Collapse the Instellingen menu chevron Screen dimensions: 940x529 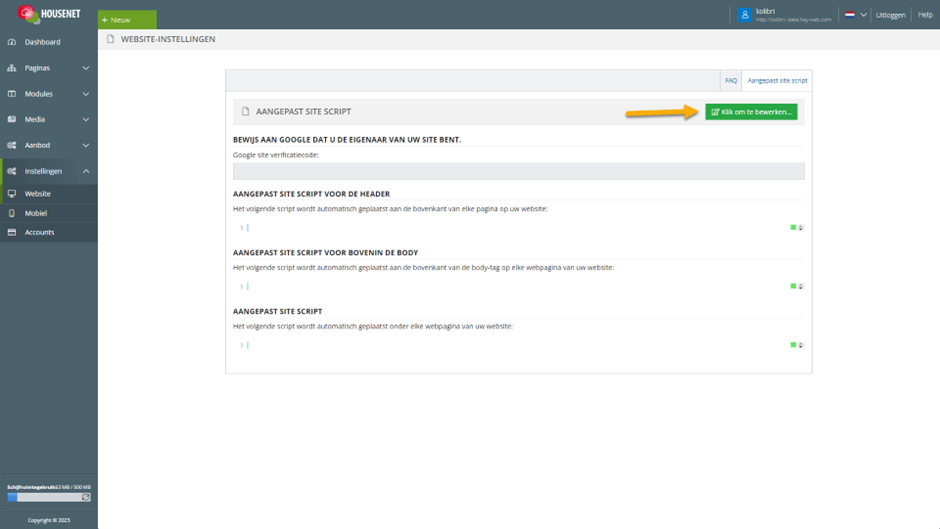(x=86, y=171)
